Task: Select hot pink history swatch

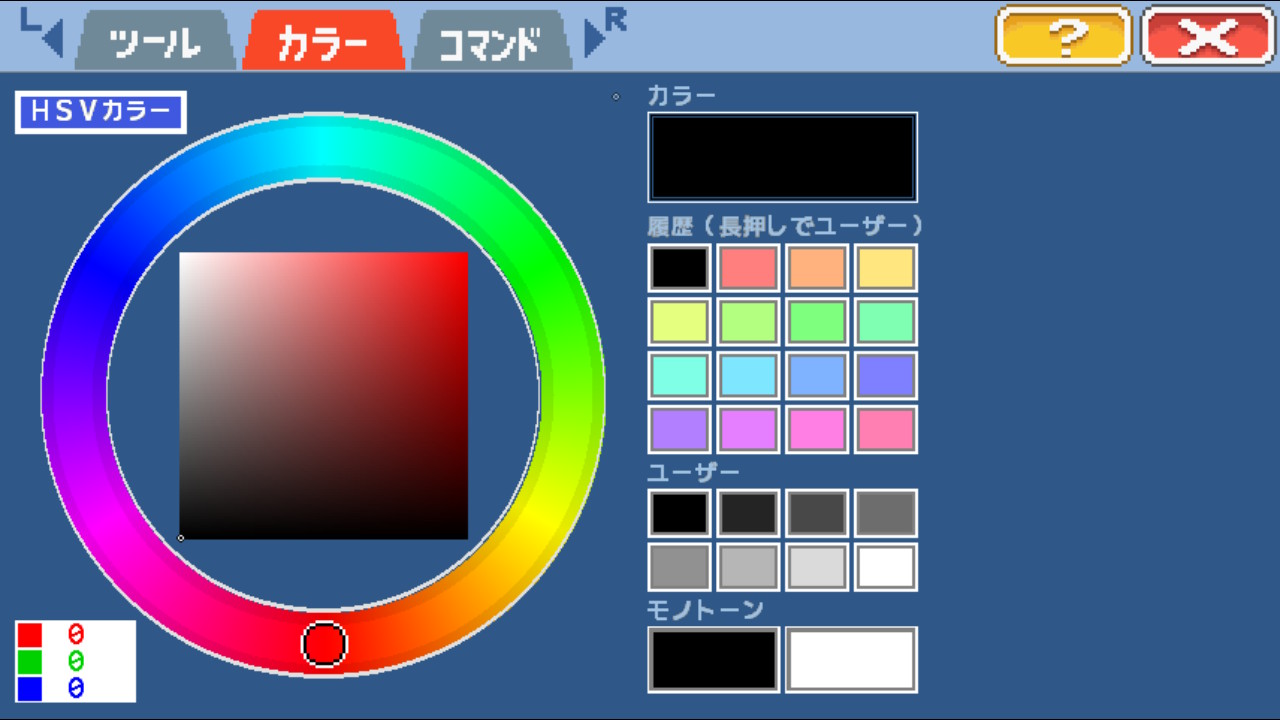Action: [x=886, y=430]
